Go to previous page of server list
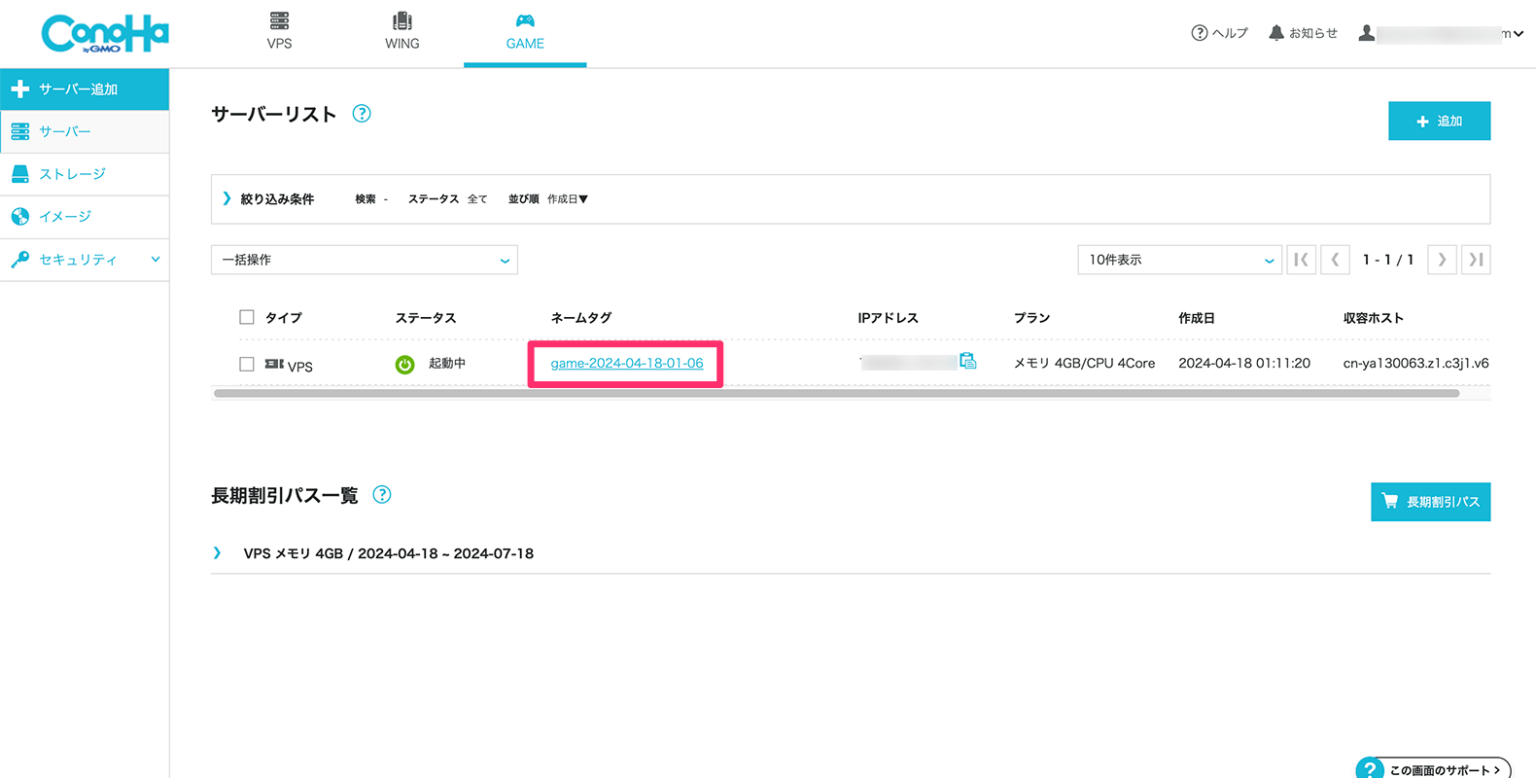The height and width of the screenshot is (778, 1536). pyautogui.click(x=1335, y=260)
